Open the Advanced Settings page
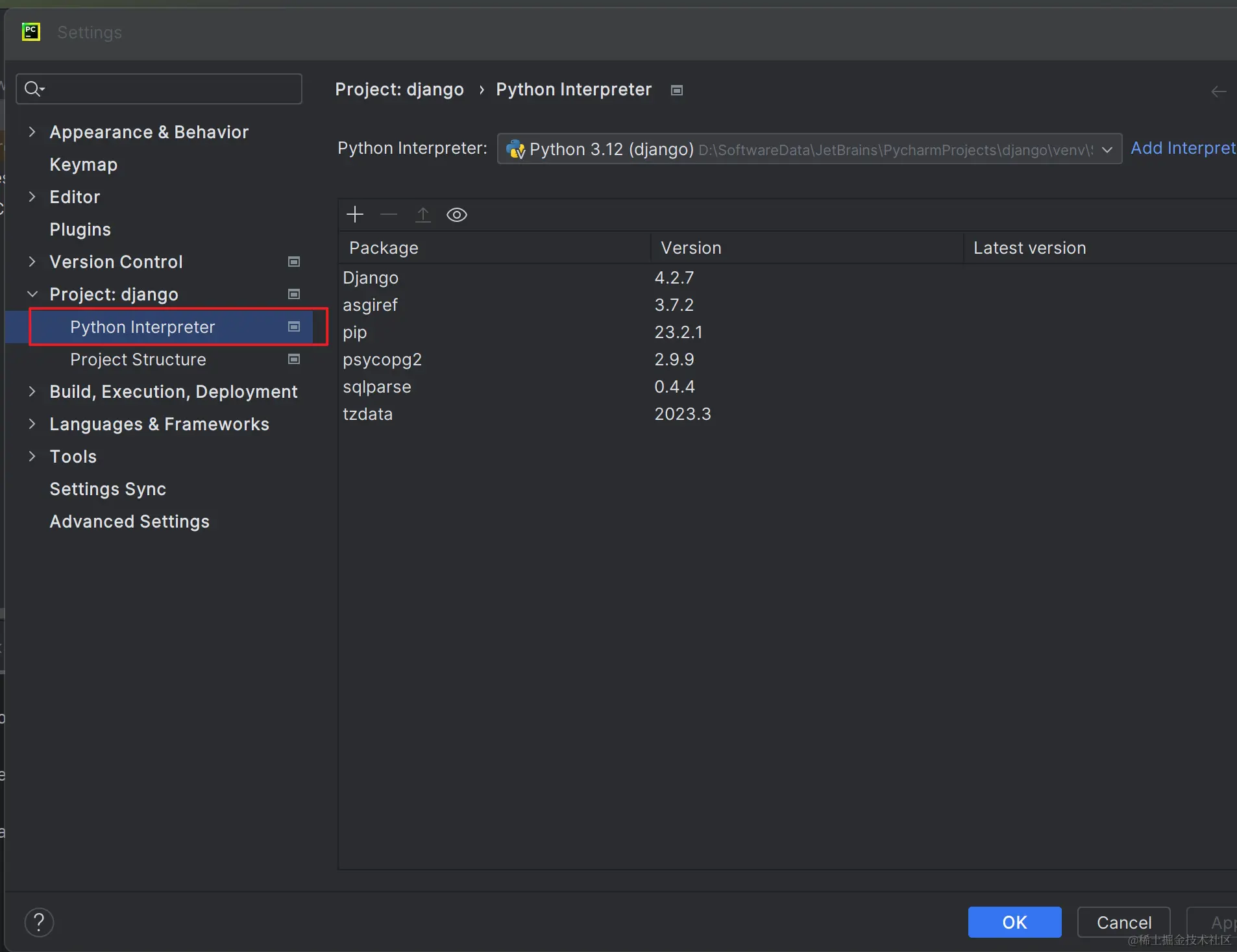This screenshot has height=952, width=1237. pos(130,522)
